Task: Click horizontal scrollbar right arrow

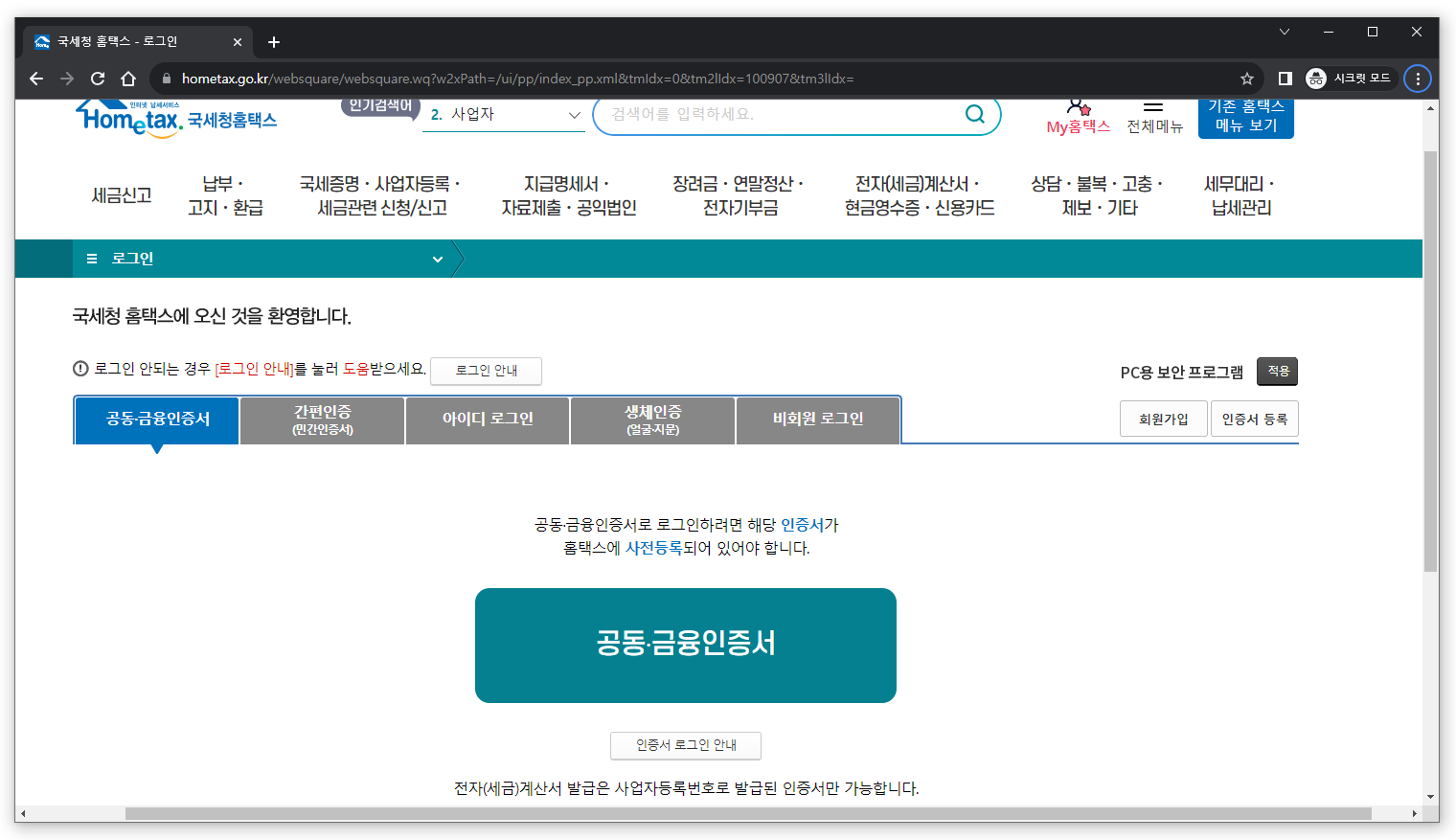Action: point(1415,814)
